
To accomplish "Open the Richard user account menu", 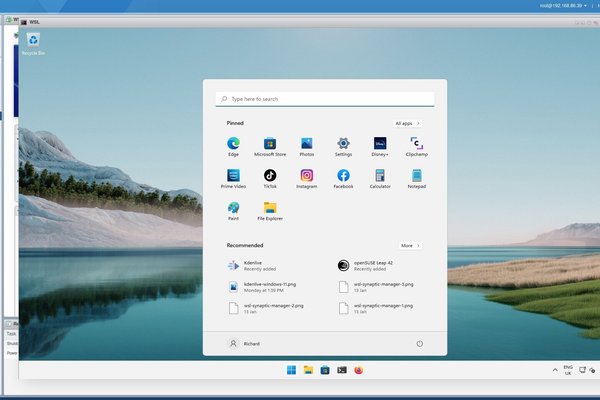I will (x=244, y=343).
